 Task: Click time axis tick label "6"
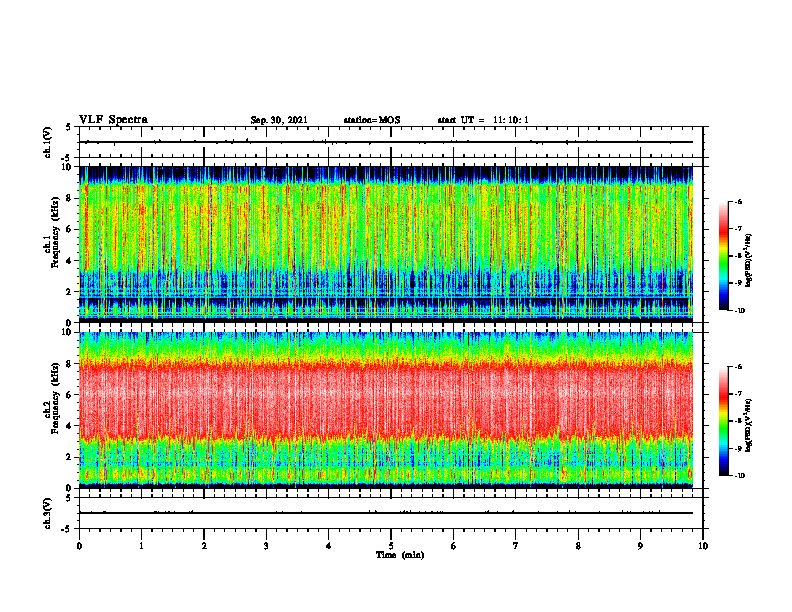(454, 546)
